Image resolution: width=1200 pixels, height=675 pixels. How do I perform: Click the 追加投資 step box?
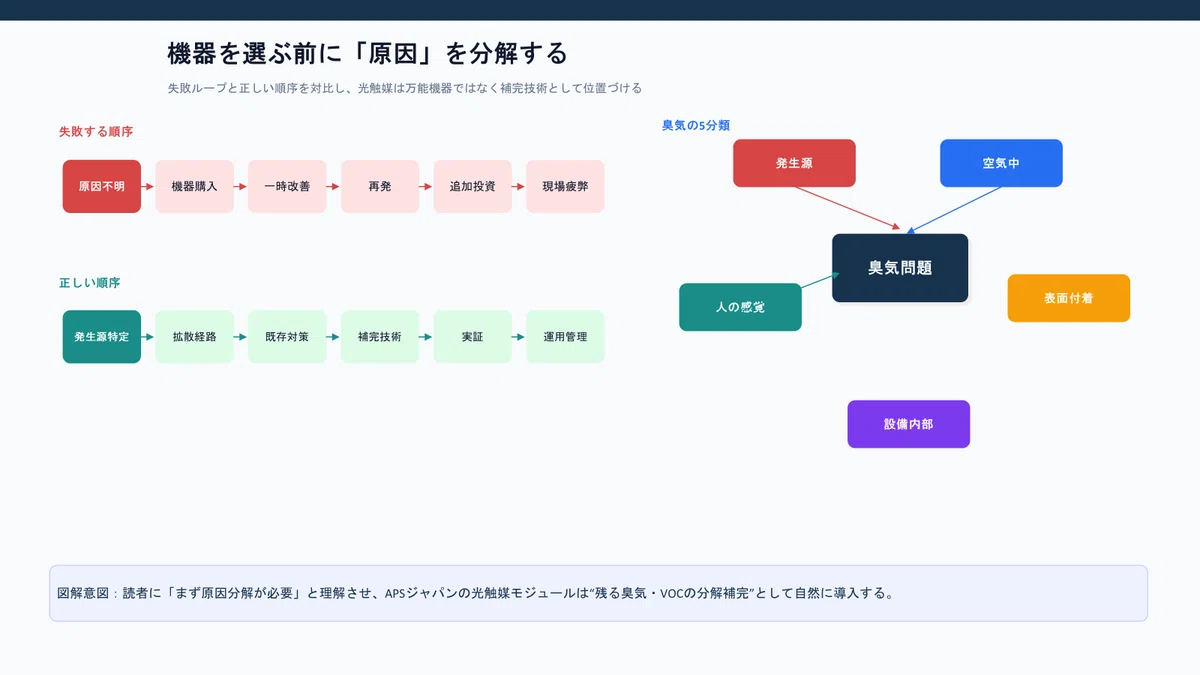(473, 186)
